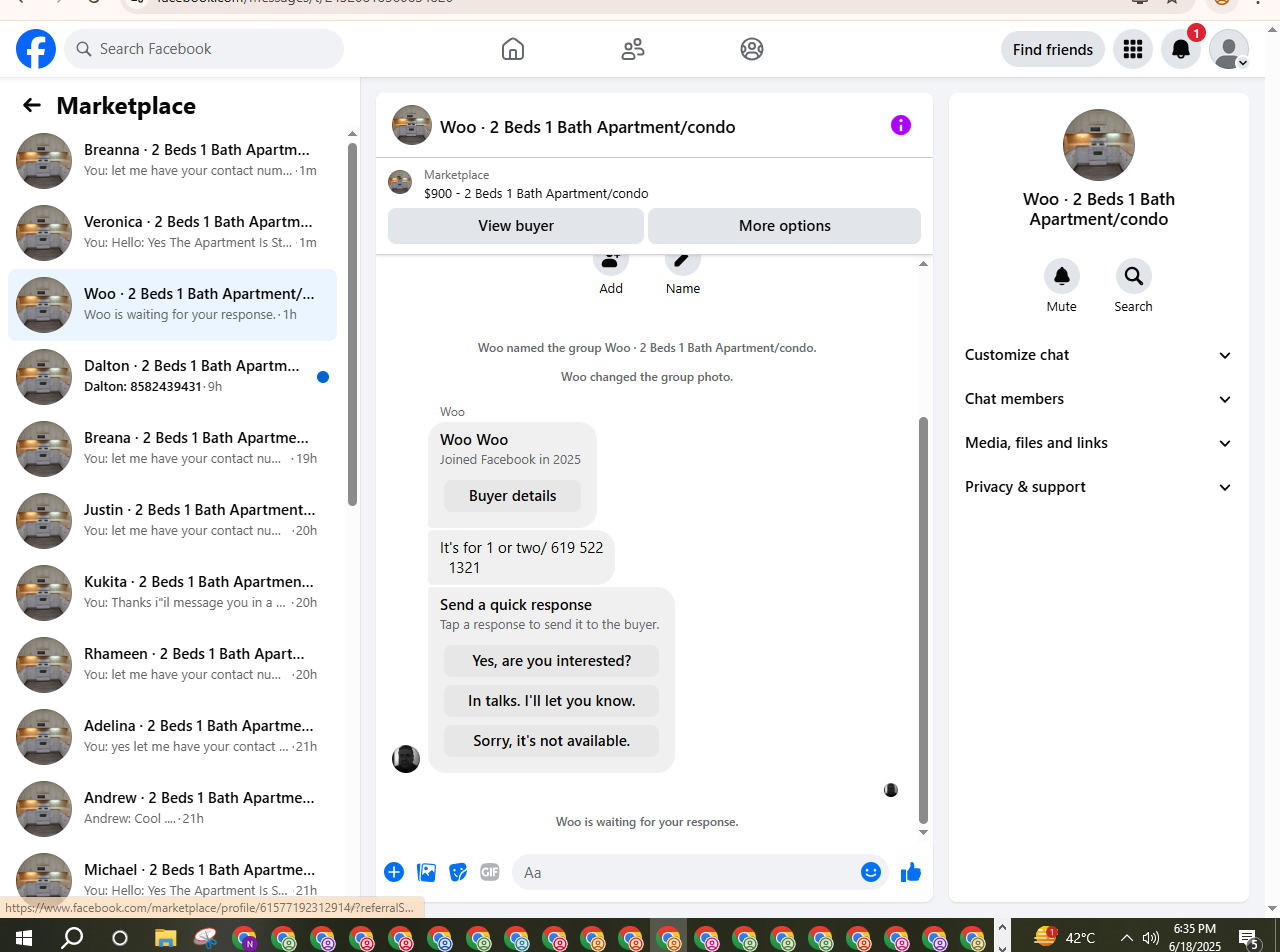The image size is (1280, 952).
Task: Open Rhameen's conversation in the list
Action: (173, 665)
